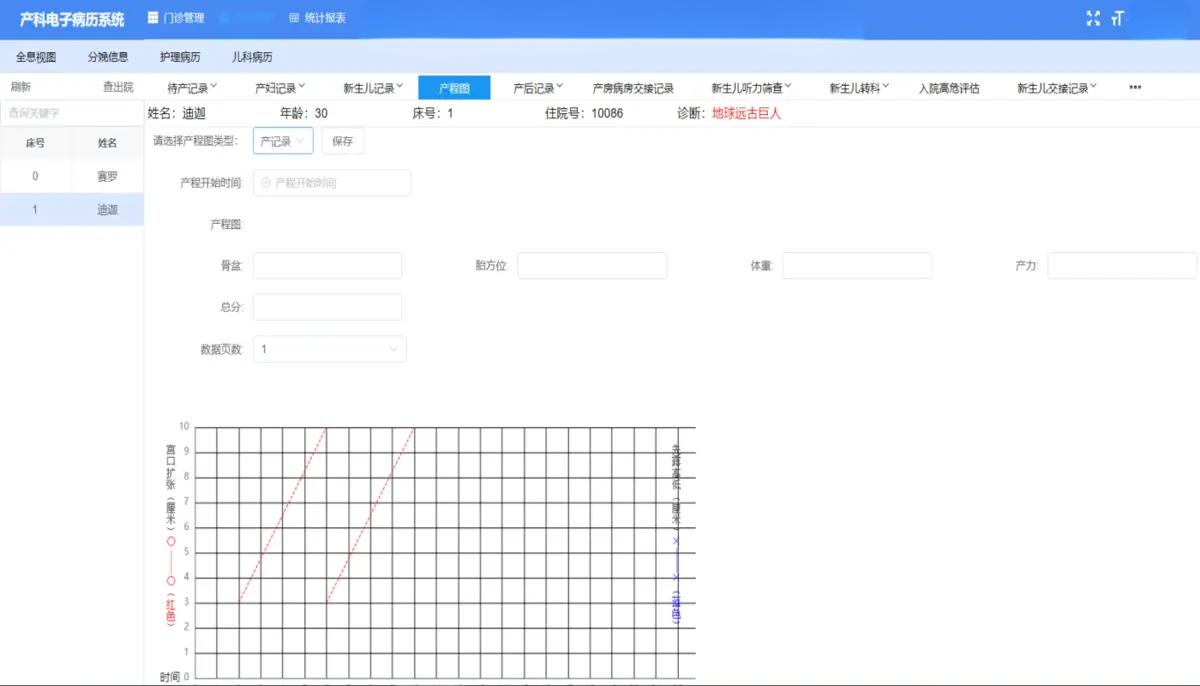Click the diagnosis text 地球远古巨人
Image resolution: width=1200 pixels, height=686 pixels.
pyautogui.click(x=746, y=113)
